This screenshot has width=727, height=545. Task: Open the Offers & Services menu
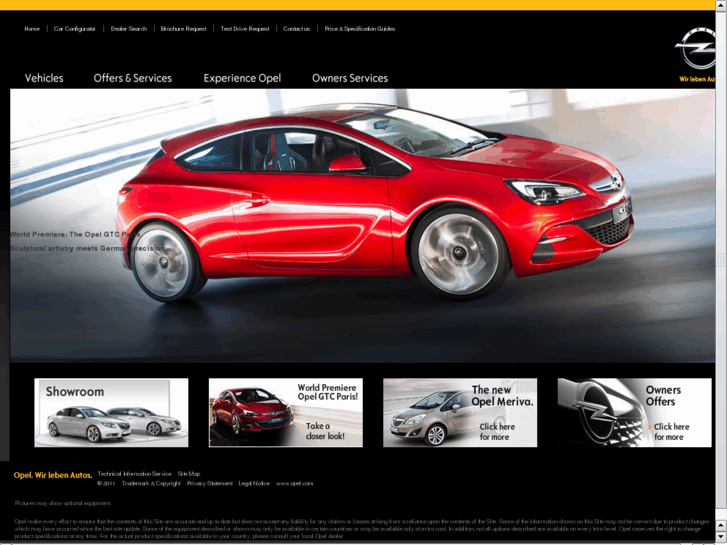pos(133,78)
